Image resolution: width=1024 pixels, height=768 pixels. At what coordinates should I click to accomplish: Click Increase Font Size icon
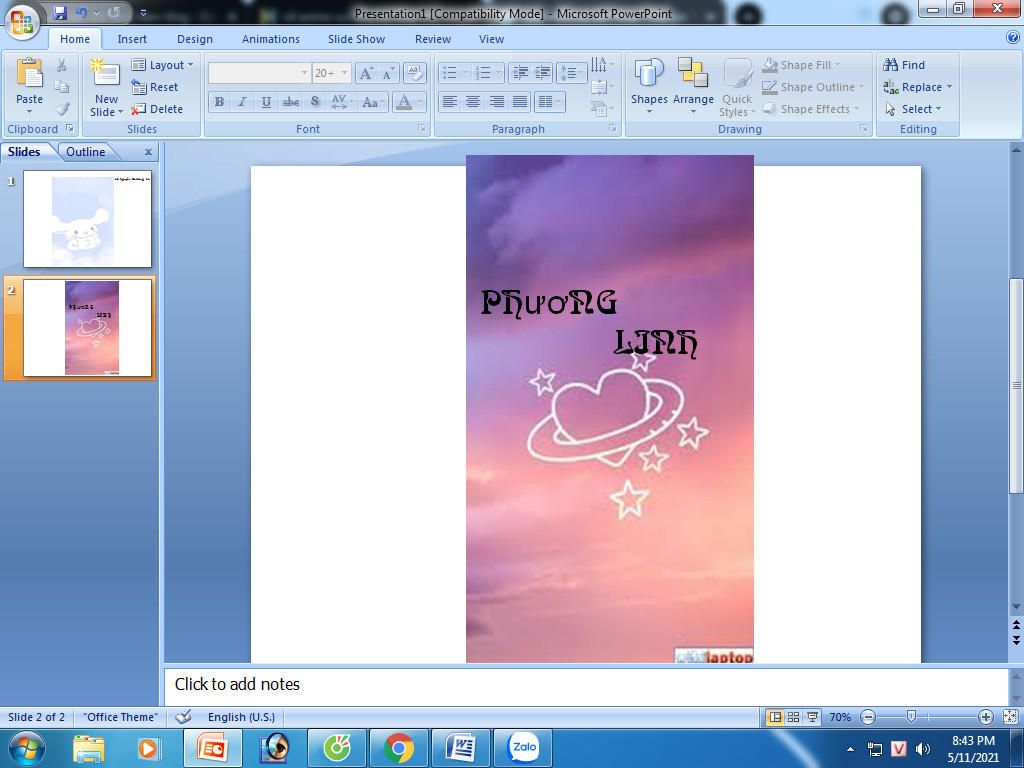366,73
